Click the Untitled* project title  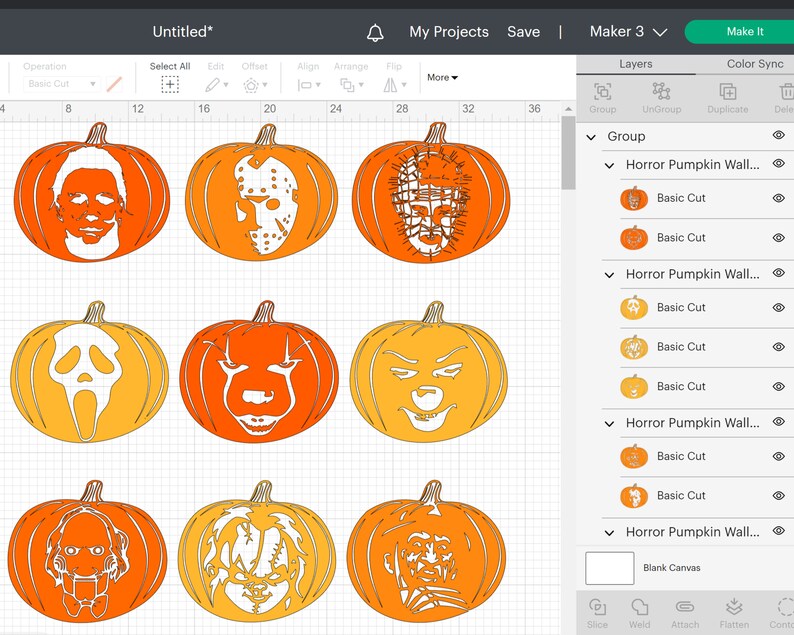point(182,32)
